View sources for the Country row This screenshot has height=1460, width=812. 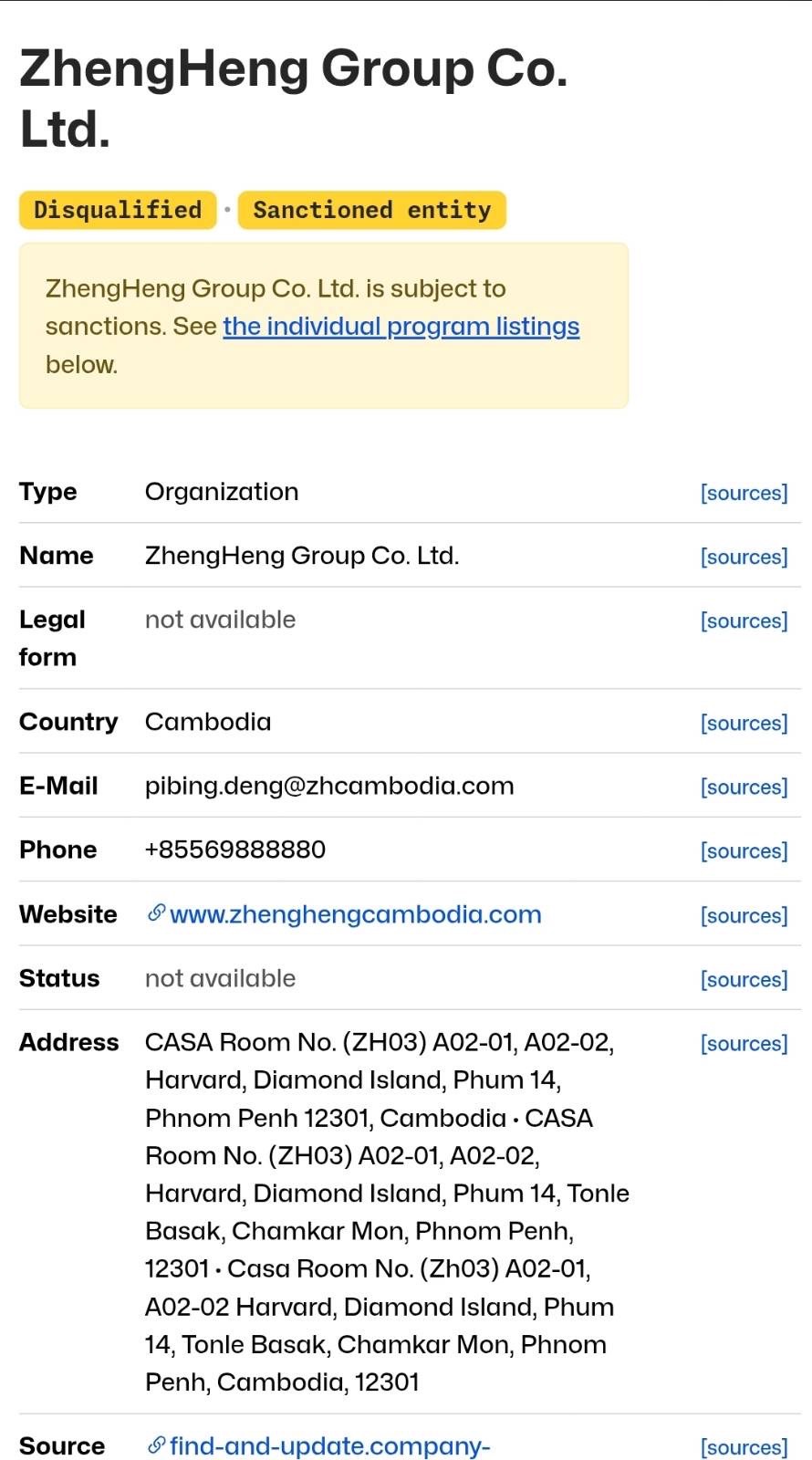[744, 723]
